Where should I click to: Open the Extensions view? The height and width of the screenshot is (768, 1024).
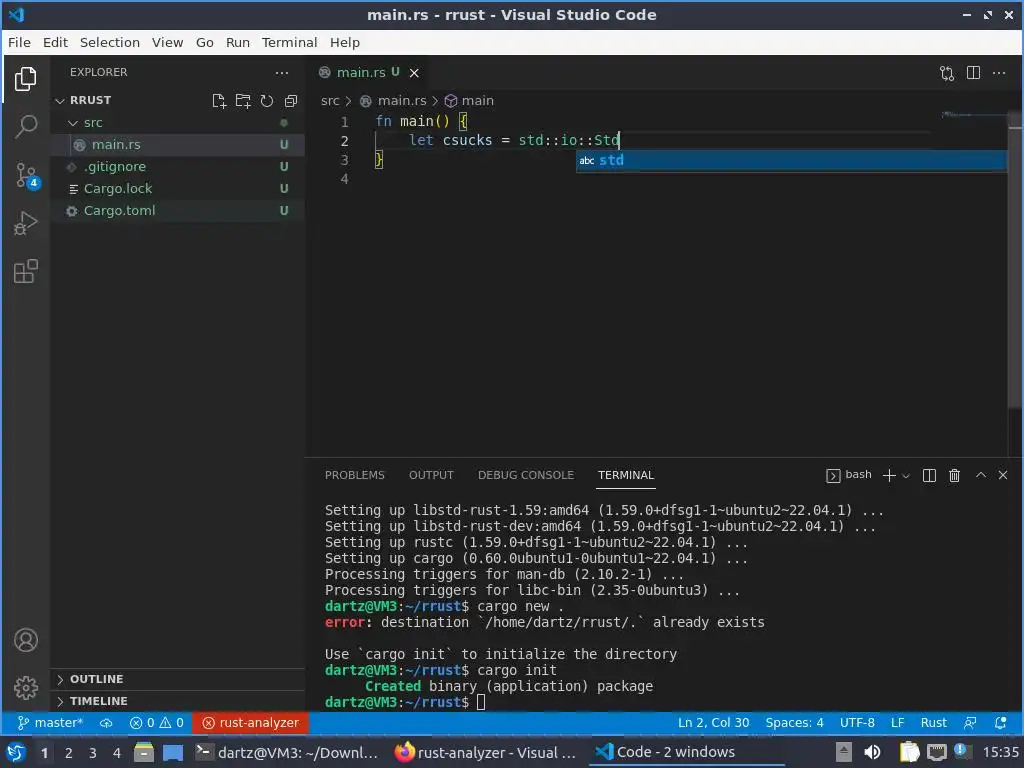[25, 272]
